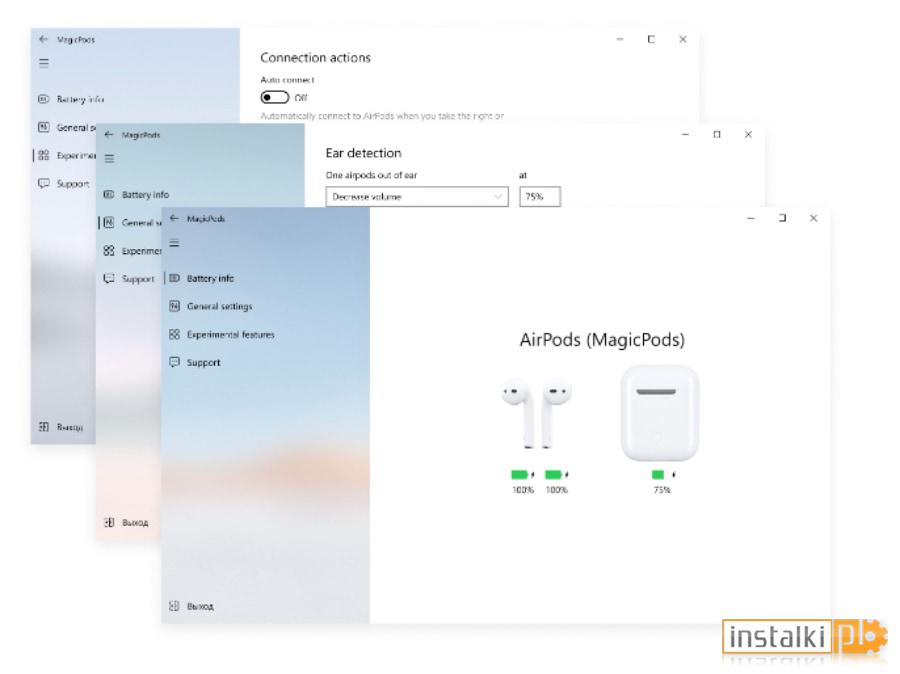Close the front MagicPods window
900x674 pixels.
tap(813, 218)
